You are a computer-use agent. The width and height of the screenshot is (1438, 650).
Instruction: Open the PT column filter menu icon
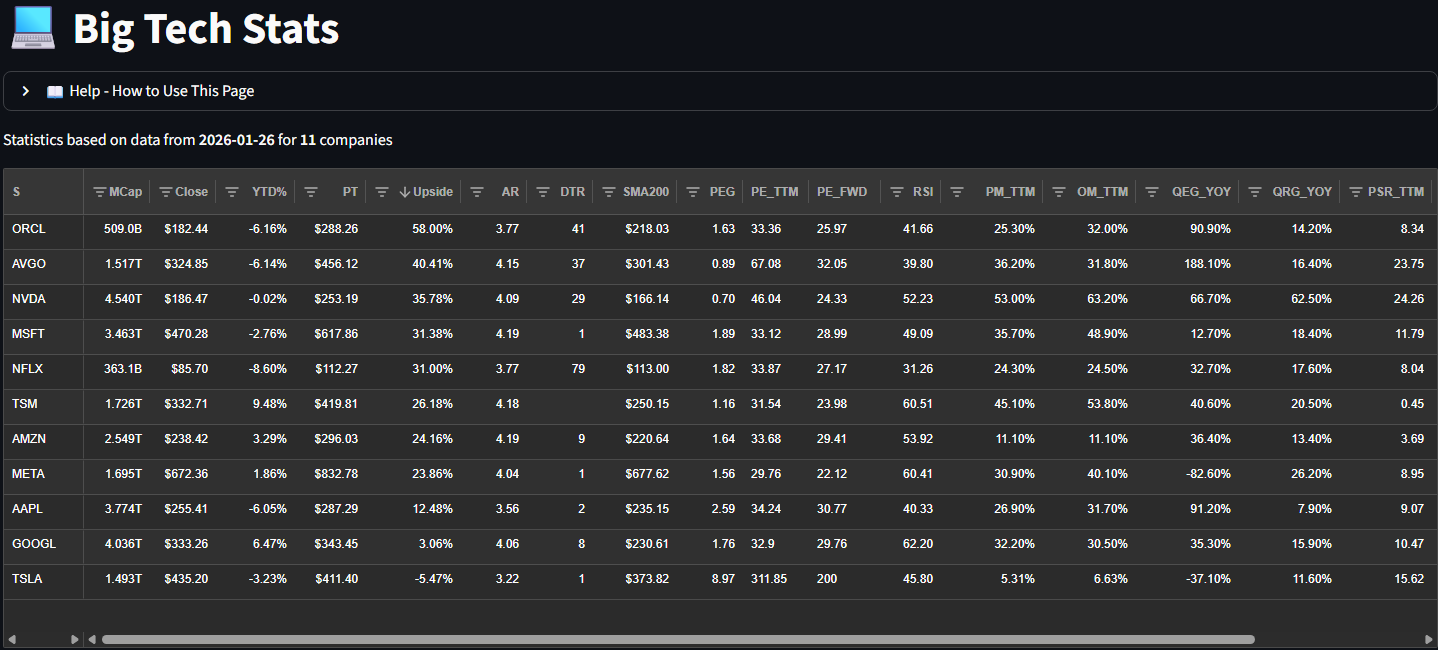click(x=311, y=192)
